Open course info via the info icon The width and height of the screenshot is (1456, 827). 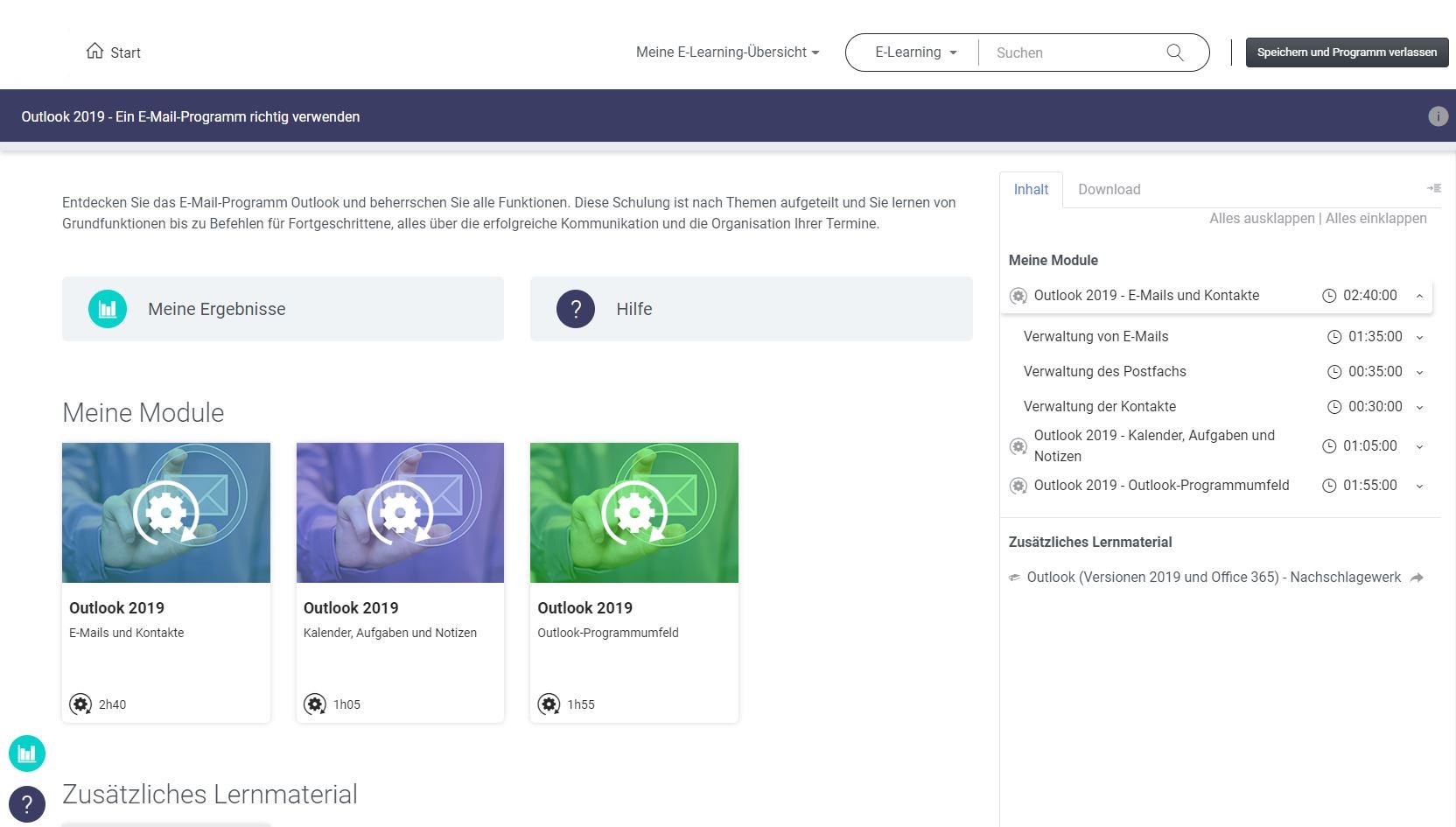coord(1438,116)
